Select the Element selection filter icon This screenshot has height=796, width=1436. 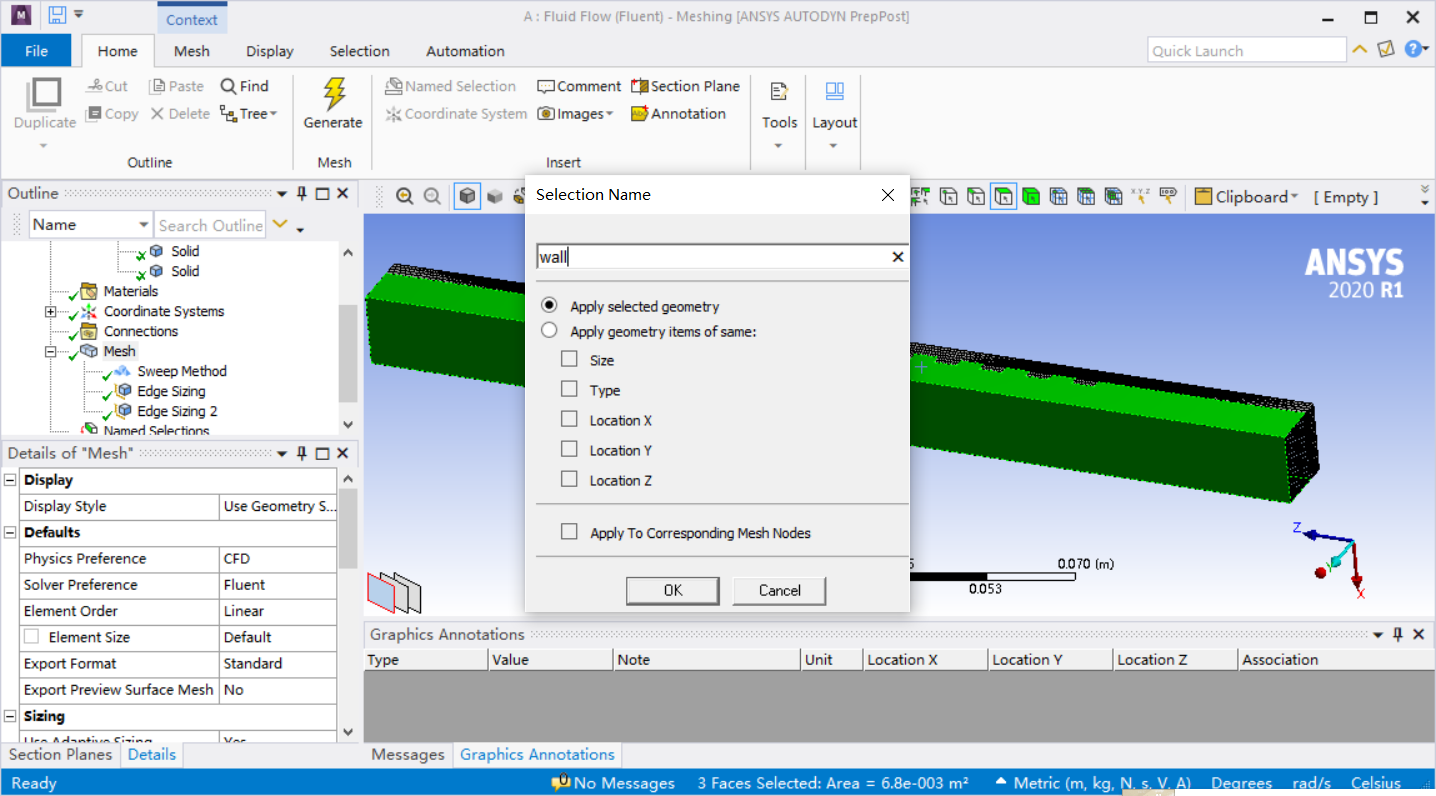pos(1113,197)
